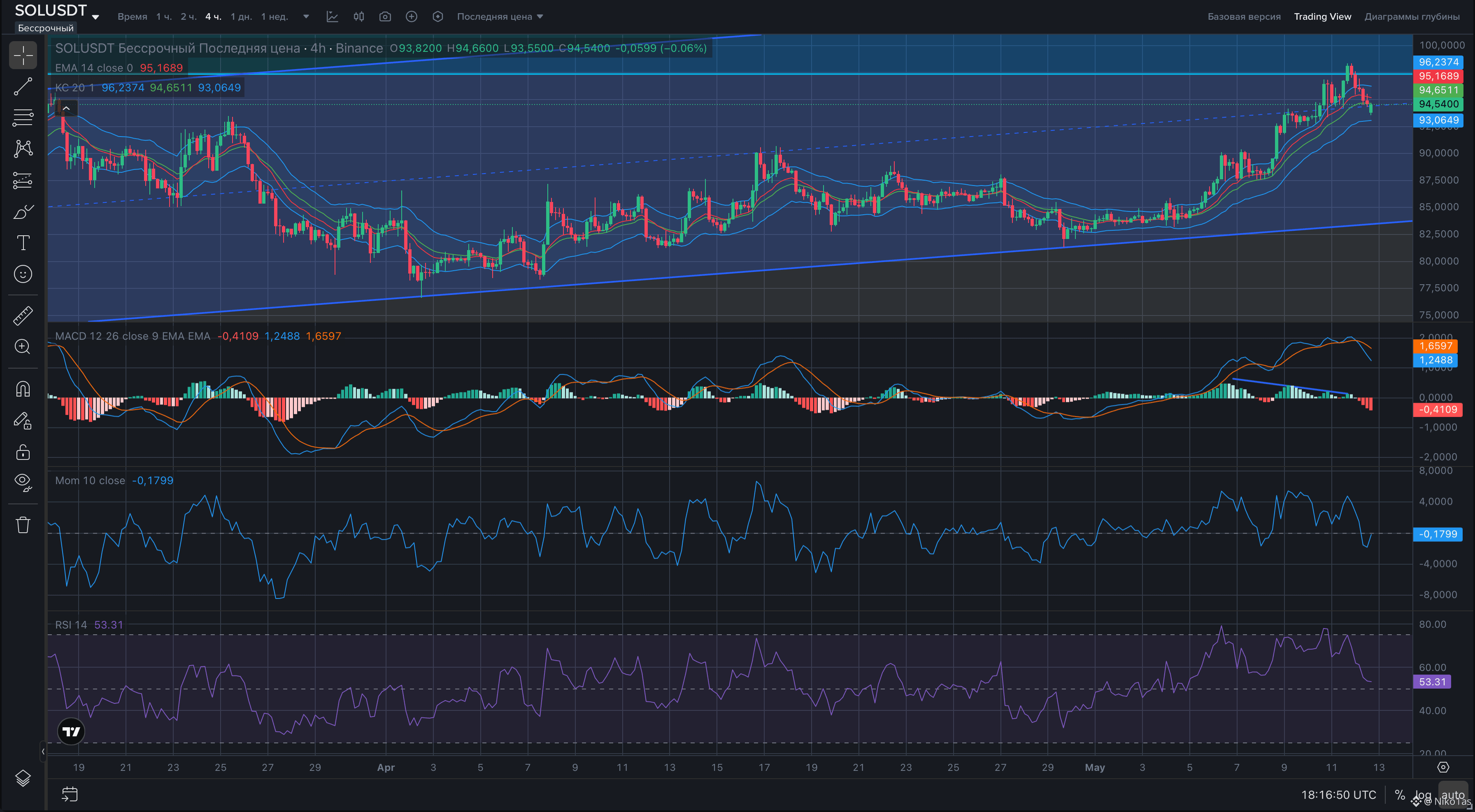Collapse the indicator legend chevron

click(x=66, y=108)
